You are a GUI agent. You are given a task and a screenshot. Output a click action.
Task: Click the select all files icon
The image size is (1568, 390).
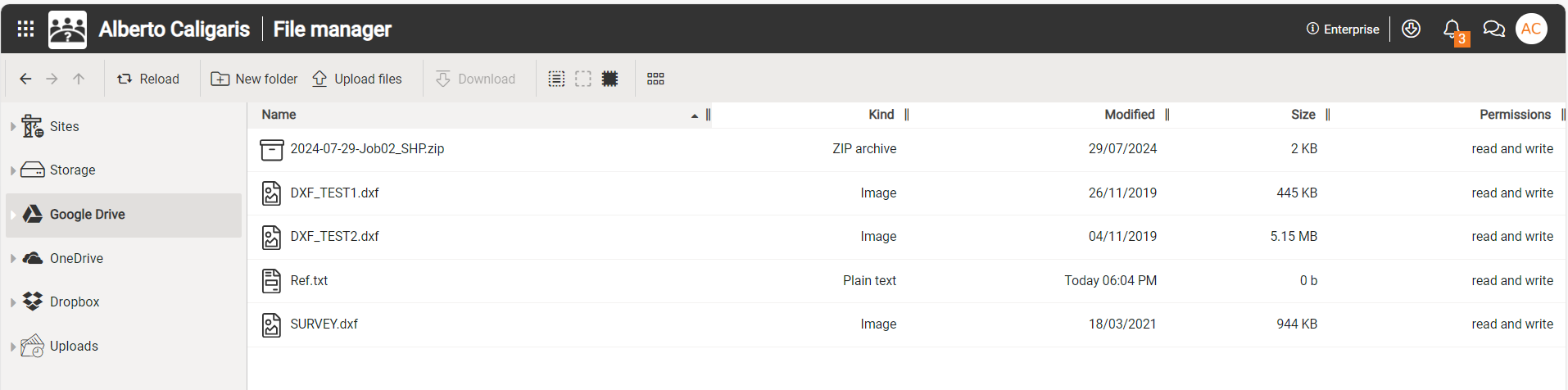point(556,79)
